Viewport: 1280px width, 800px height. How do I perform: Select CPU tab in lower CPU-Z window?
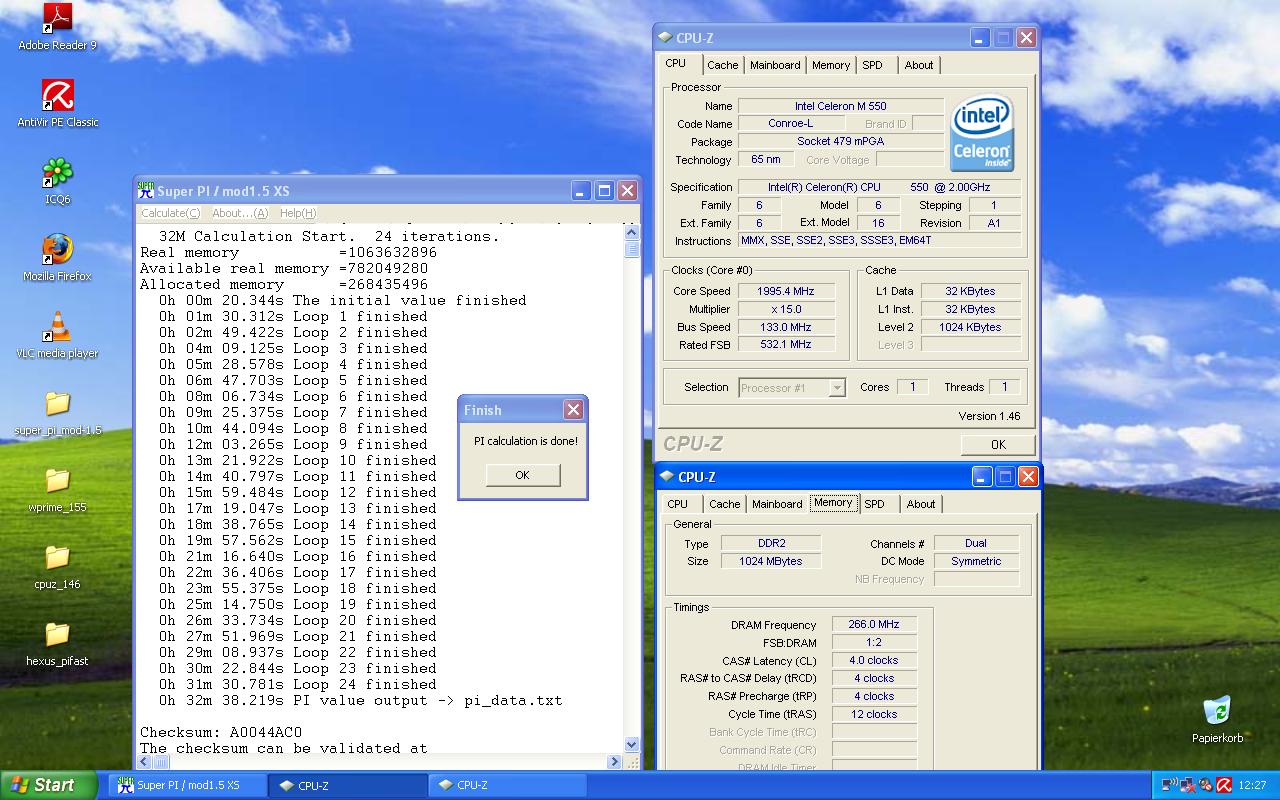pos(677,504)
